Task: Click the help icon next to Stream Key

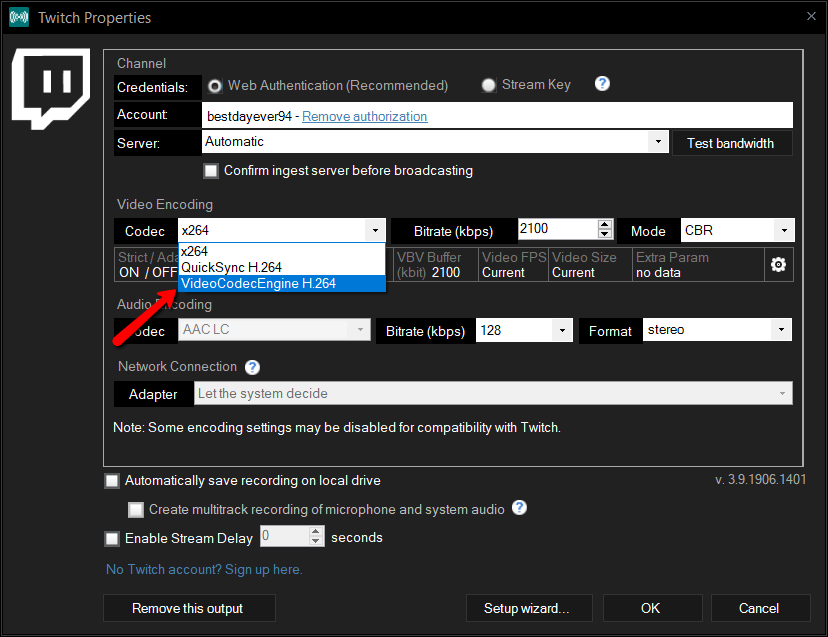Action: click(602, 83)
